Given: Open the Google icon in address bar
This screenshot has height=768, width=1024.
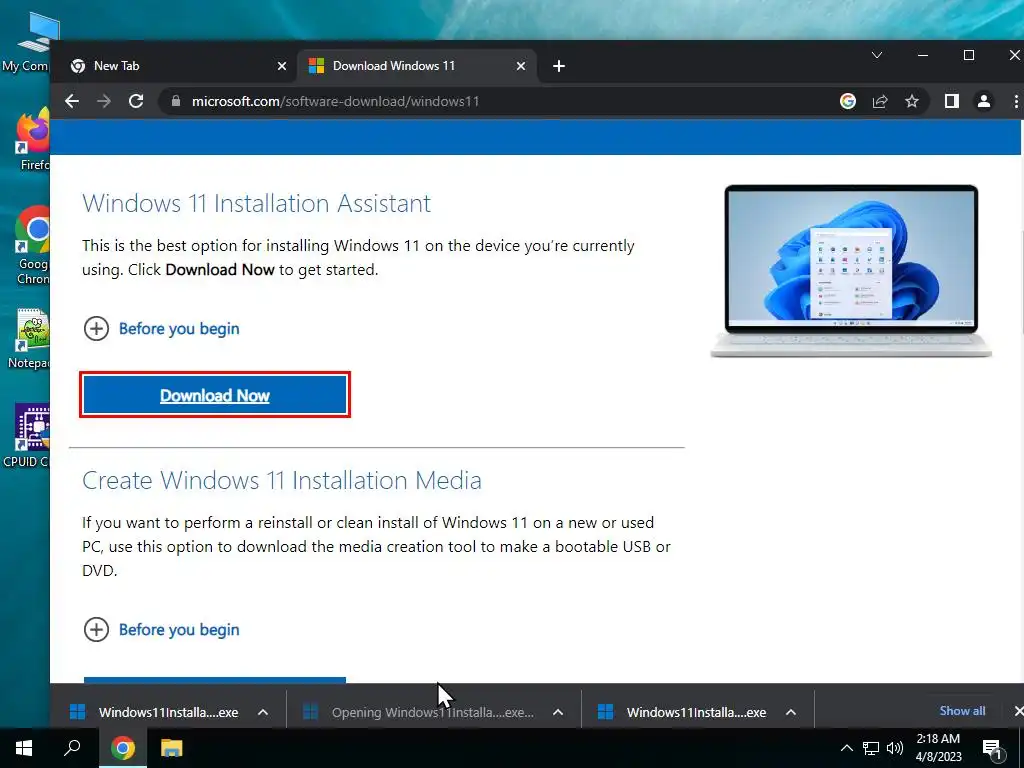Looking at the screenshot, I should 848,101.
